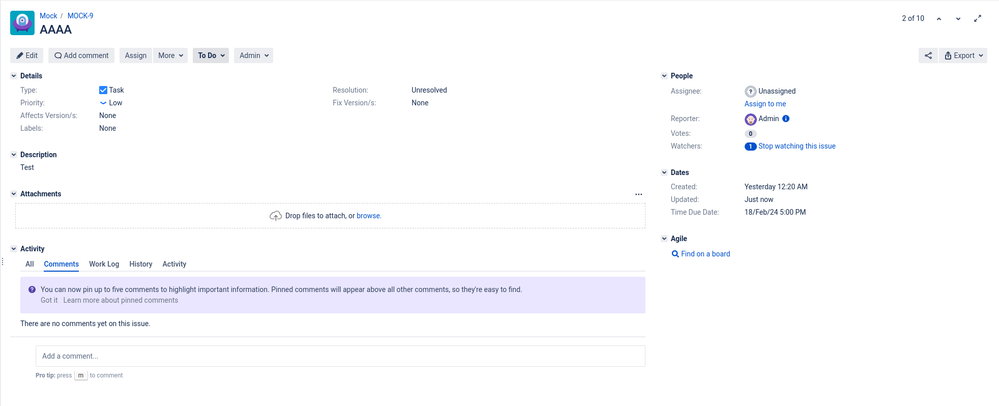Click the Add comment button

tap(82, 55)
